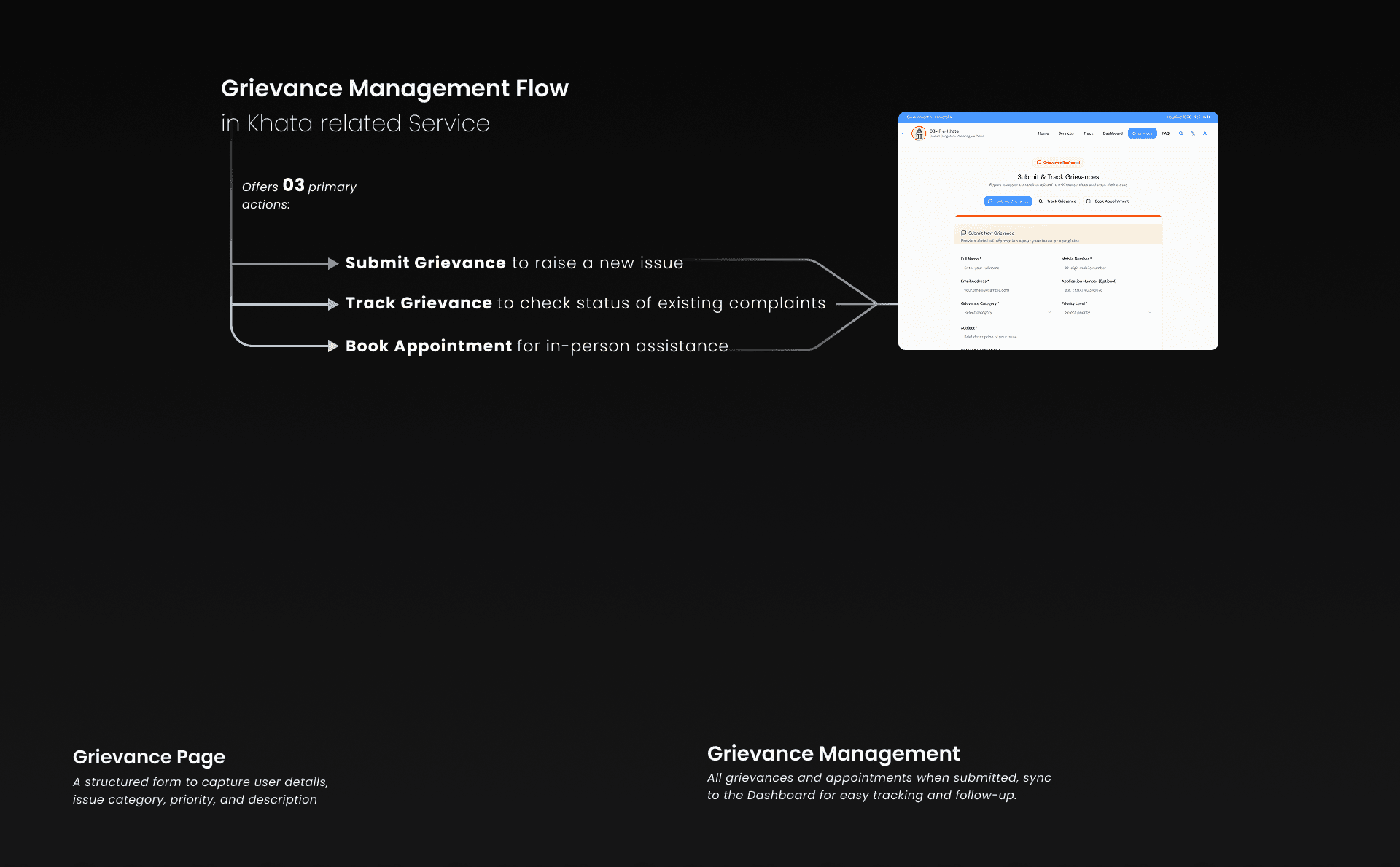Click the Grievance Redressal badge icon
This screenshot has height=867, width=1400.
[1038, 163]
